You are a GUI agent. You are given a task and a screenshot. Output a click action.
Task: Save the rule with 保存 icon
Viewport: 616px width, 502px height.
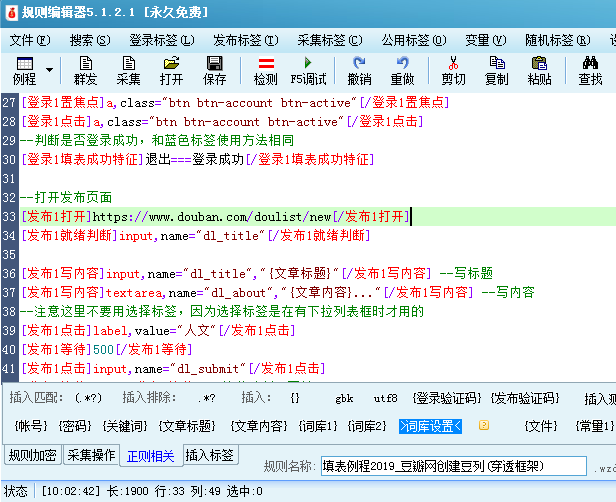[x=214, y=71]
